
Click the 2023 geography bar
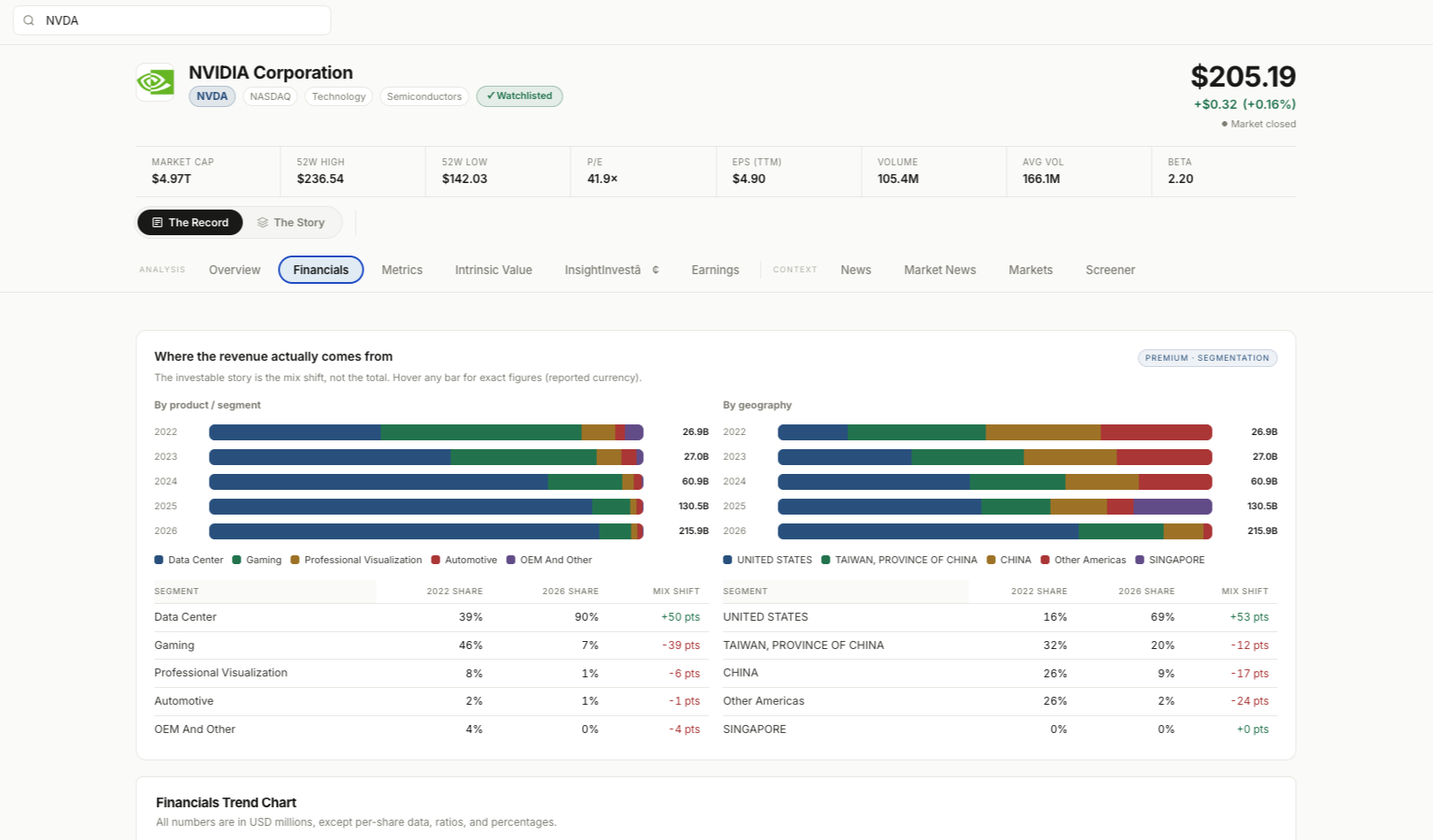[995, 457]
